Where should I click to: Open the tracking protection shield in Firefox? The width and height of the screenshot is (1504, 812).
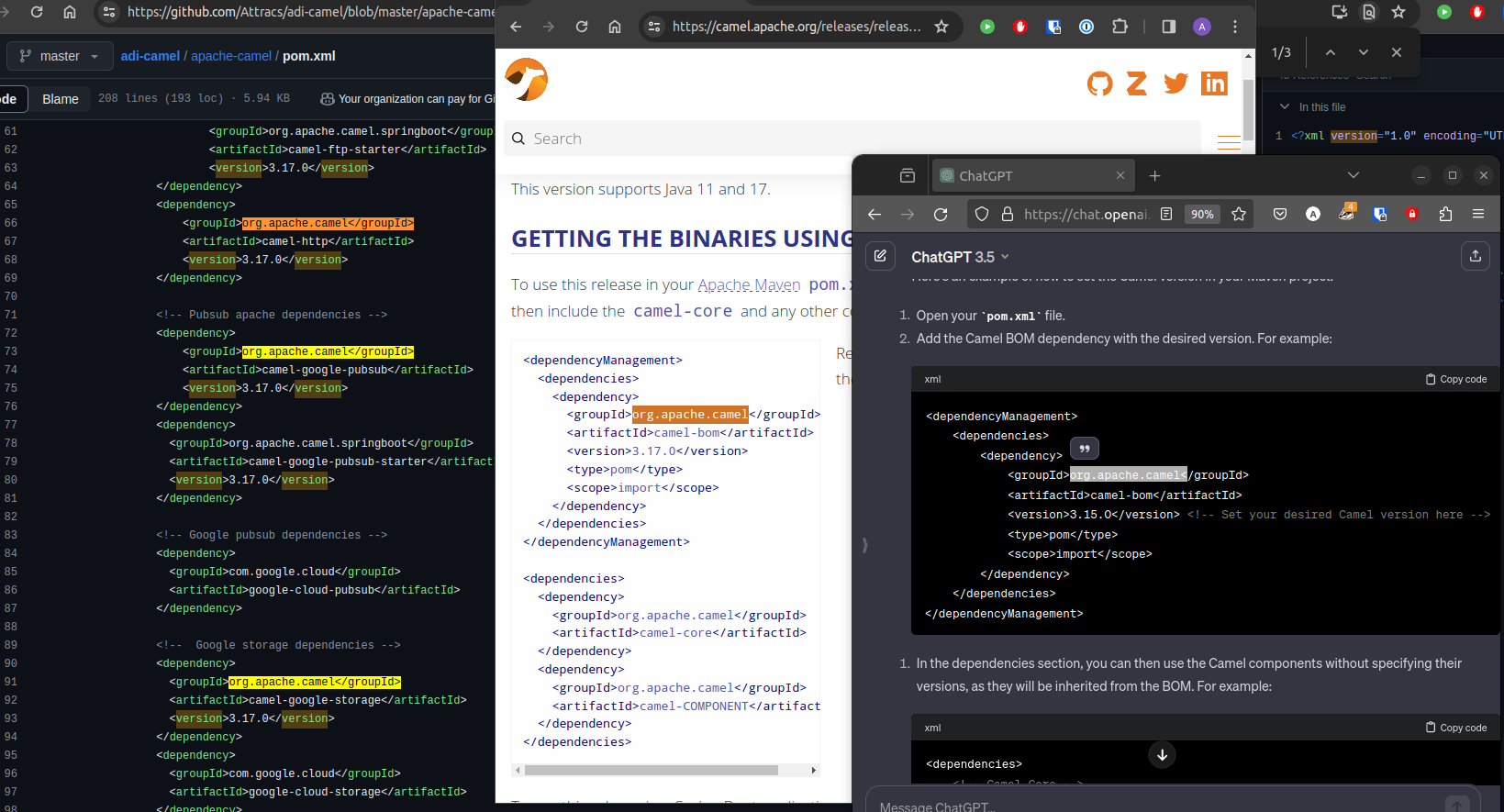tap(982, 214)
